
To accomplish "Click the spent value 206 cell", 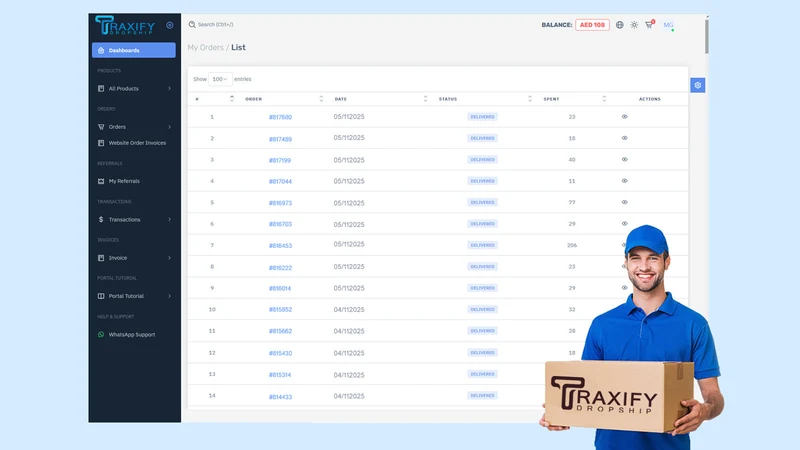I will 572,245.
